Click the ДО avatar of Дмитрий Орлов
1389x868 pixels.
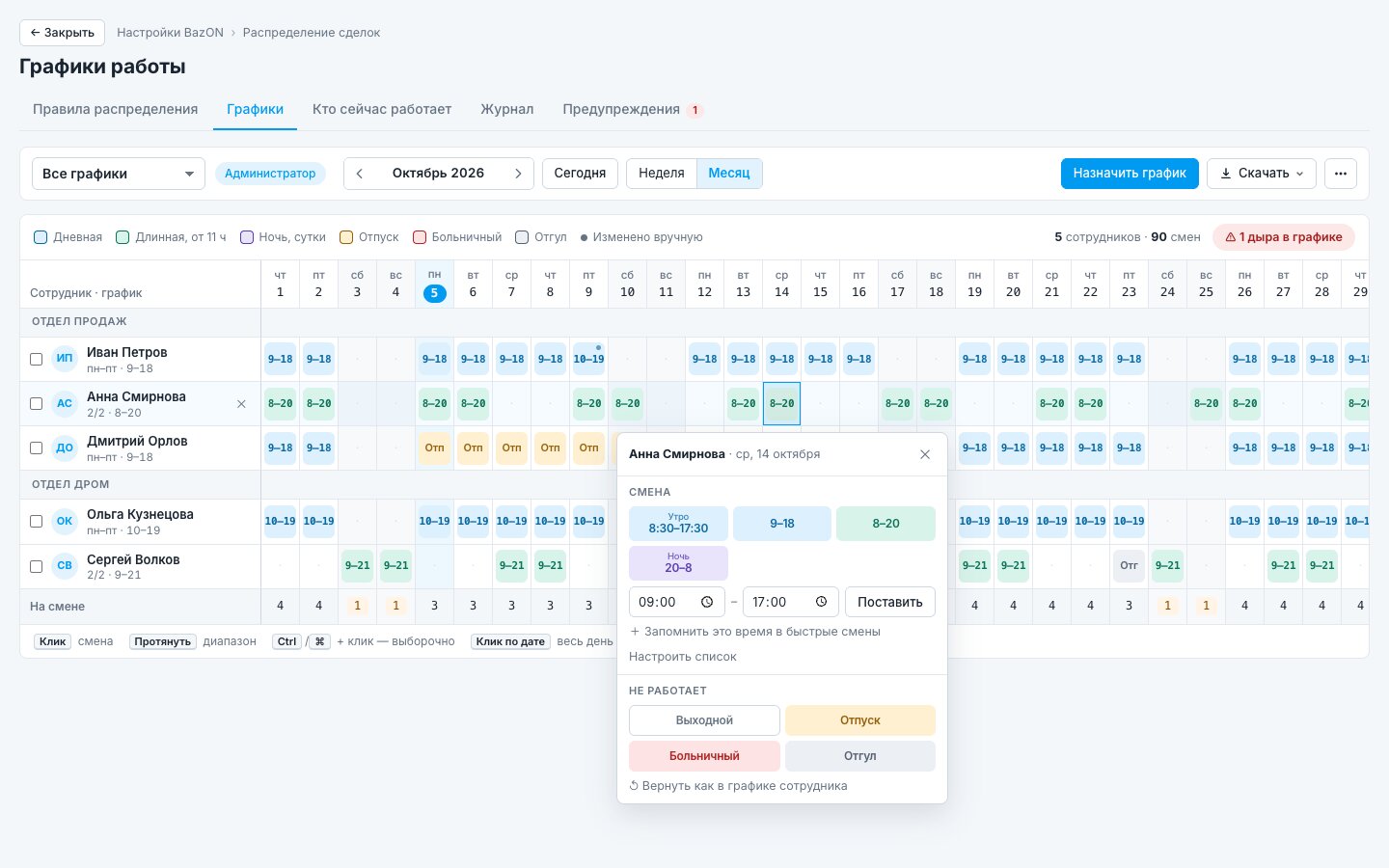(65, 448)
